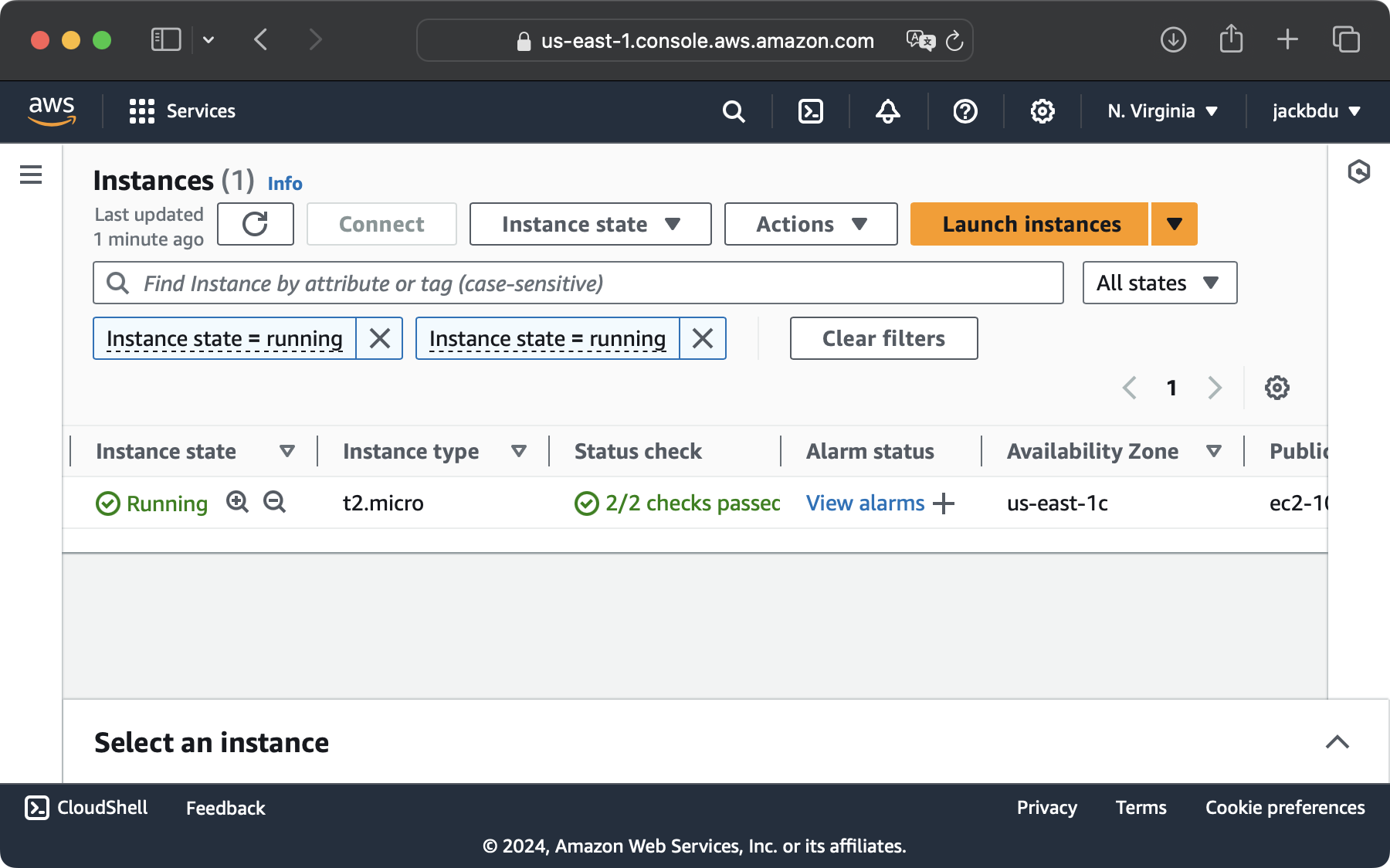Viewport: 1390px width, 868px height.
Task: Open the table display preferences gear
Action: (1277, 388)
